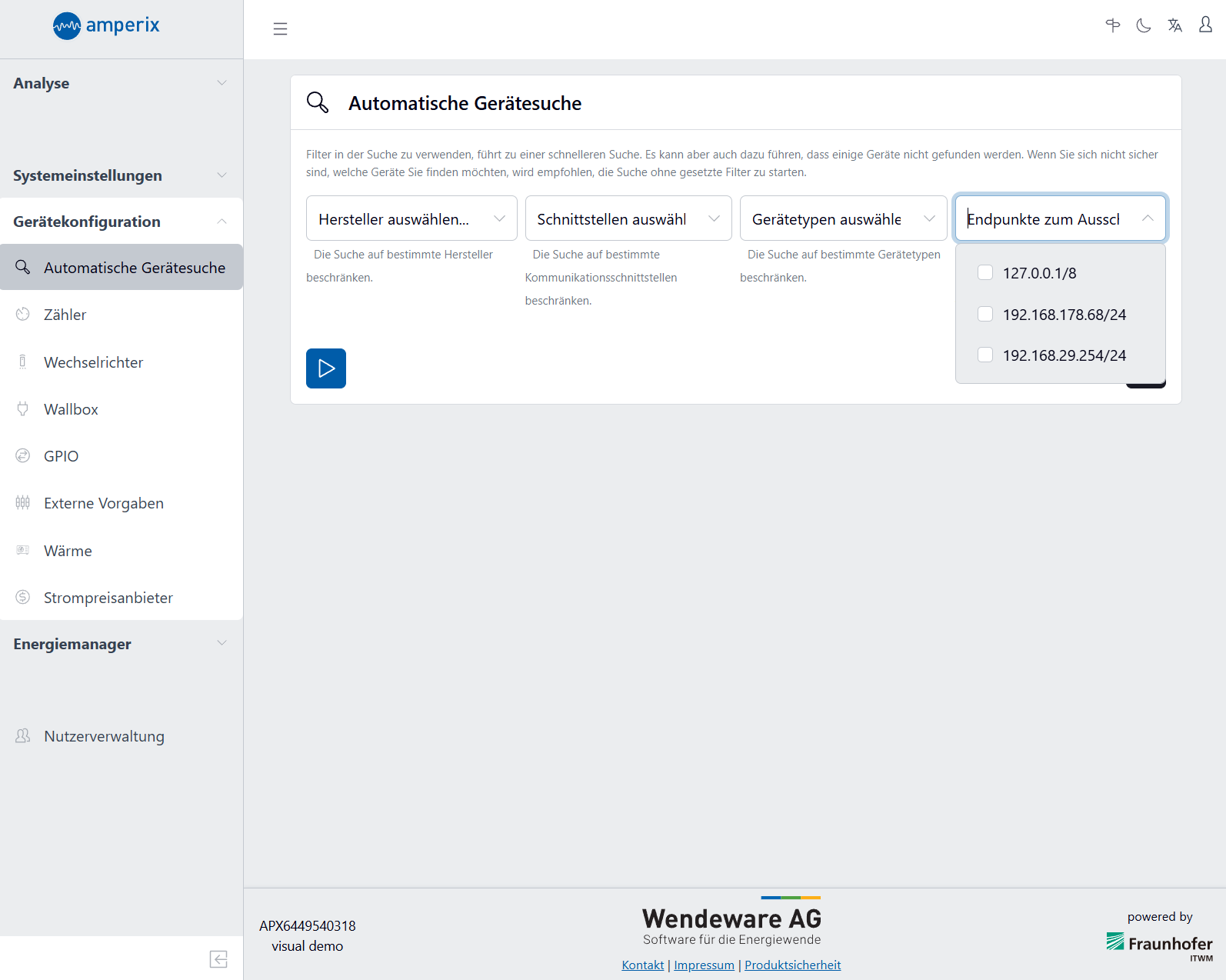Click the signpost icon in header
1226x980 pixels.
(x=1112, y=26)
